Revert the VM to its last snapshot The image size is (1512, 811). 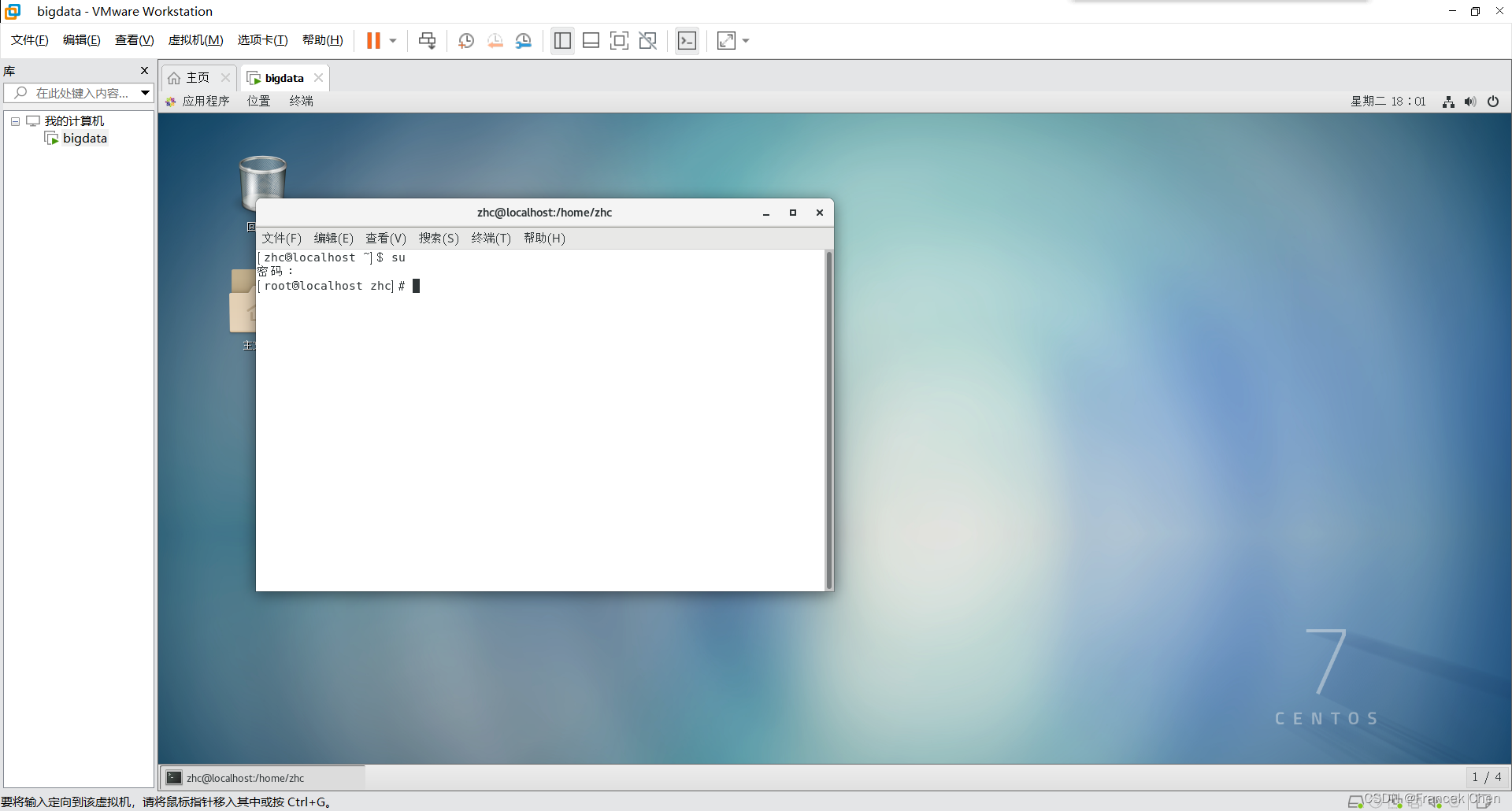coord(495,40)
